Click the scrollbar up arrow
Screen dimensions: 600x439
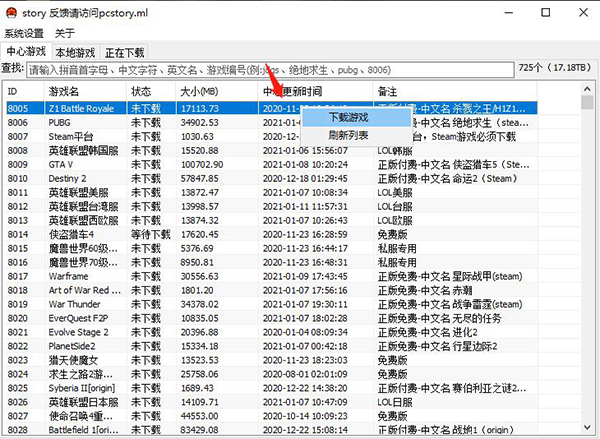coord(589,90)
